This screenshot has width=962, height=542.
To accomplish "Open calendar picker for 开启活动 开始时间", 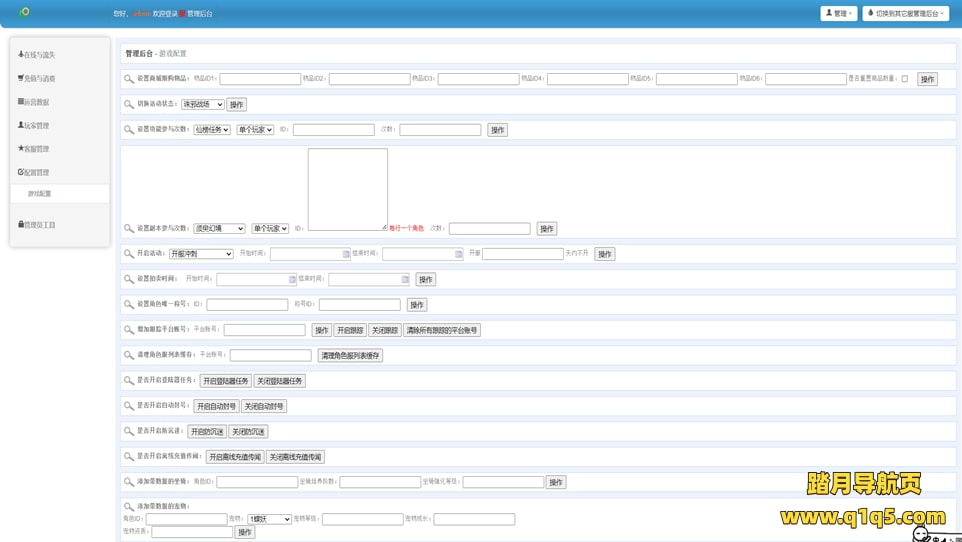I will click(x=346, y=254).
